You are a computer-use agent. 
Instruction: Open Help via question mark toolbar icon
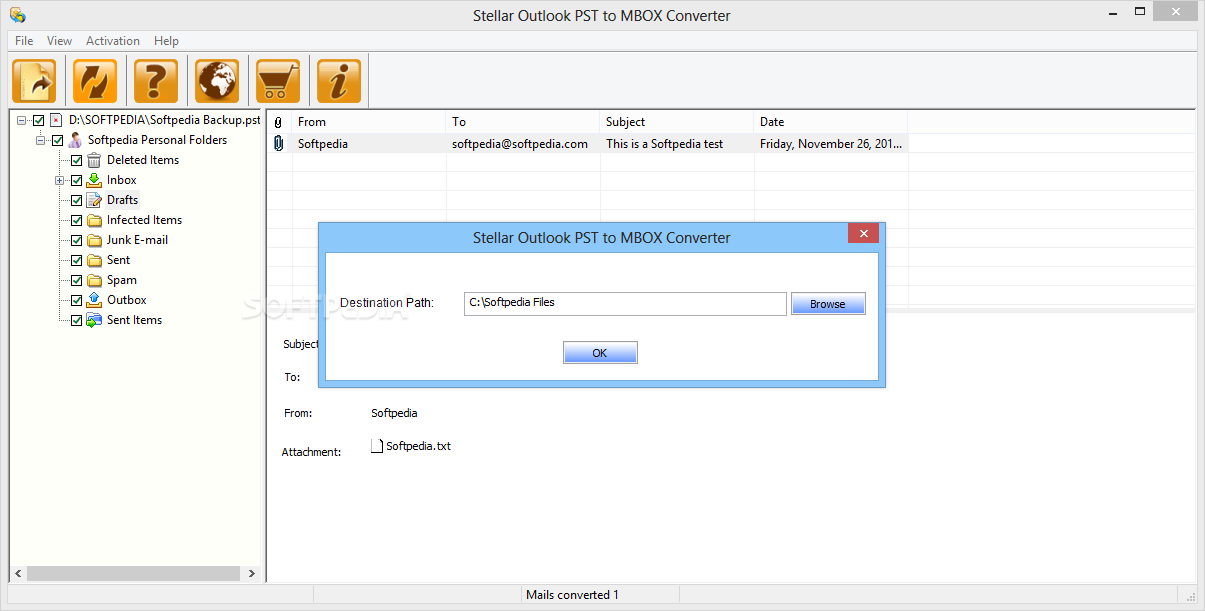[156, 81]
